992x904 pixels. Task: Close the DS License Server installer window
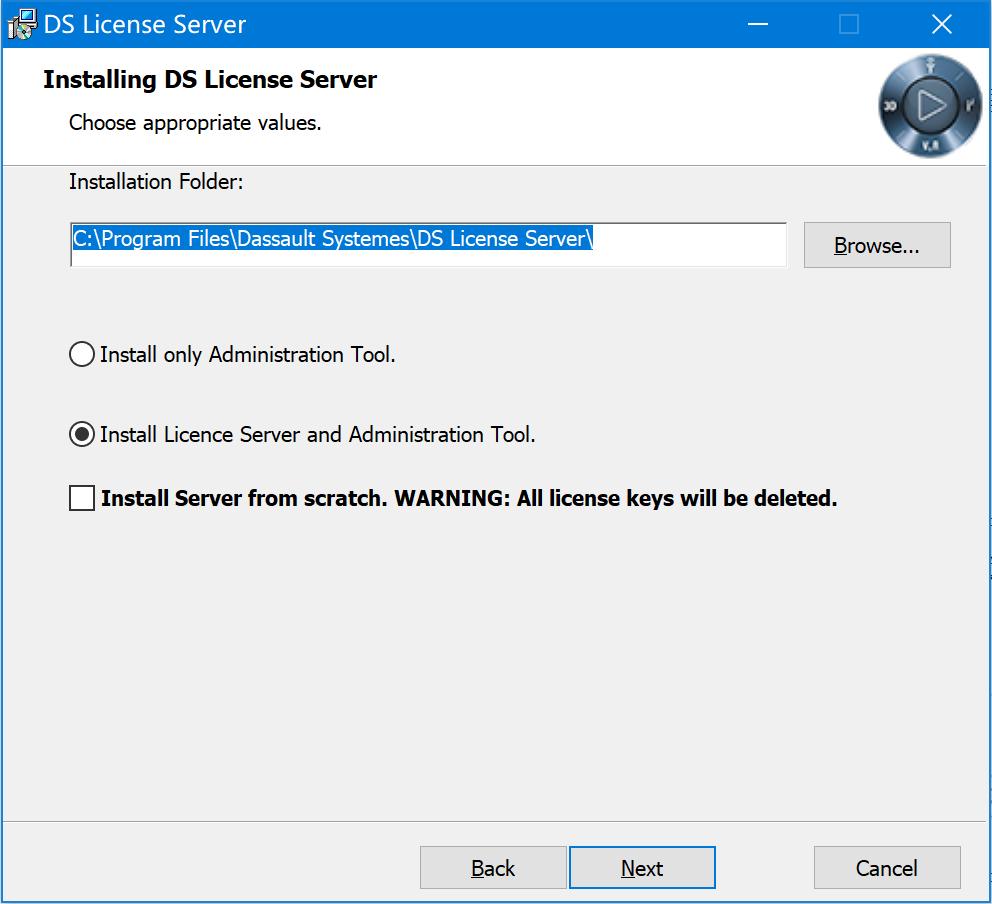pyautogui.click(x=941, y=24)
